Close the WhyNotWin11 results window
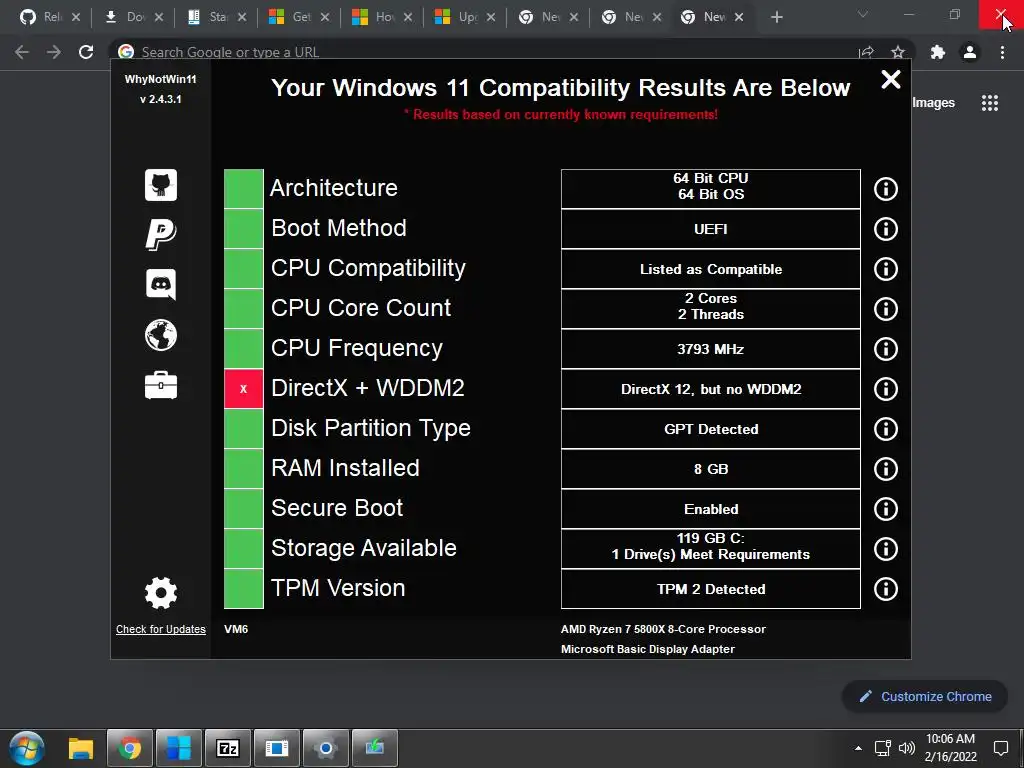This screenshot has height=768, width=1024. coord(891,80)
